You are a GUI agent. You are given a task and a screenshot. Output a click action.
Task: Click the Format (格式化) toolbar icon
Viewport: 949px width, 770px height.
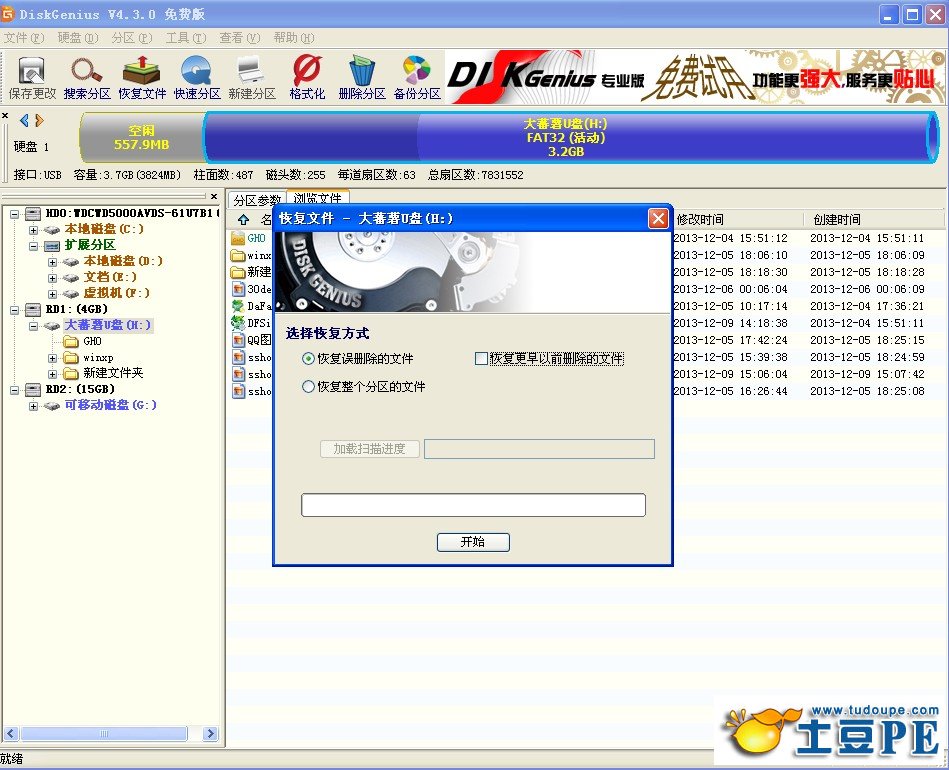307,77
